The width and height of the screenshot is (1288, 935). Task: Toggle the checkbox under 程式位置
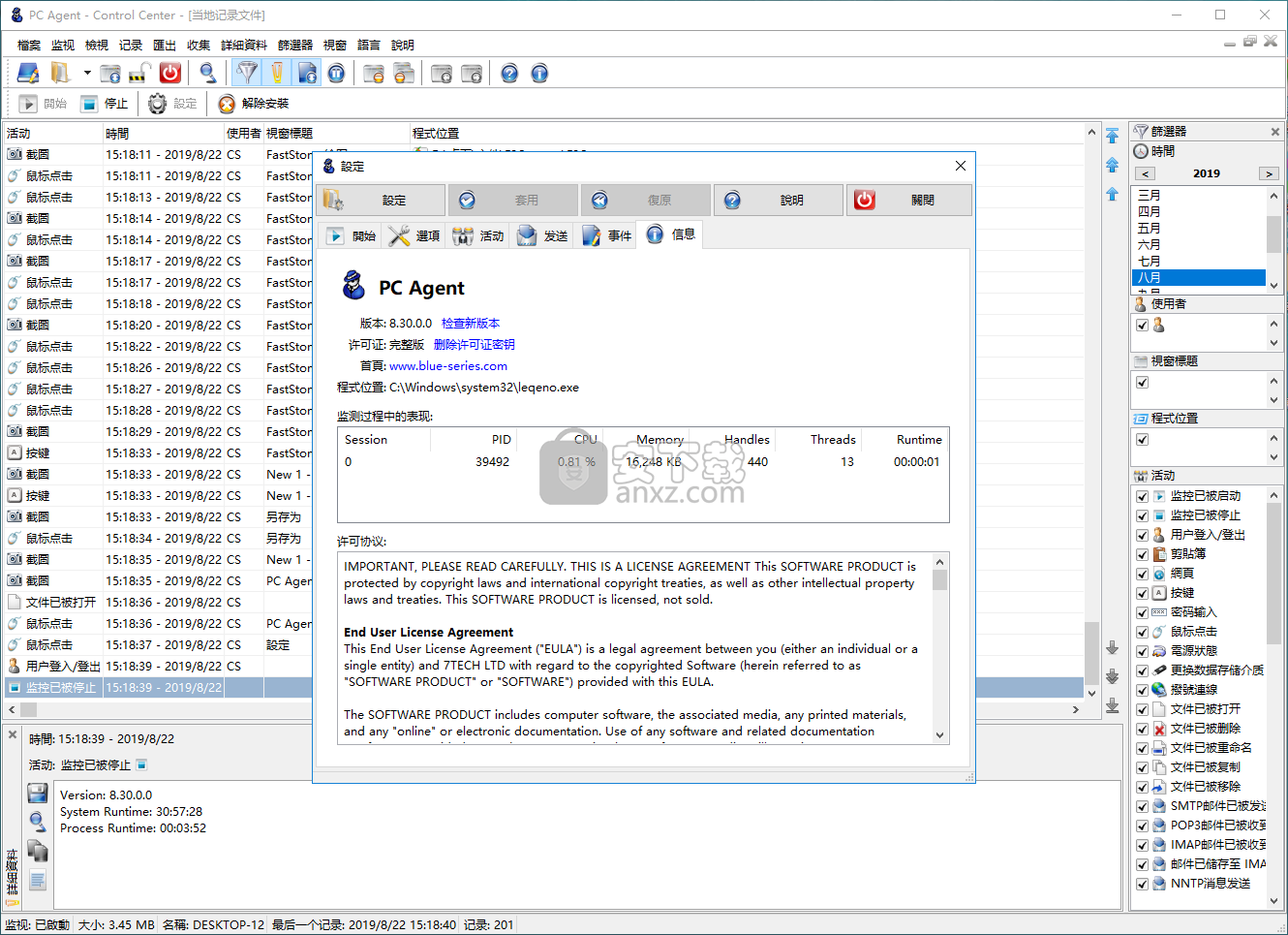[x=1143, y=440]
